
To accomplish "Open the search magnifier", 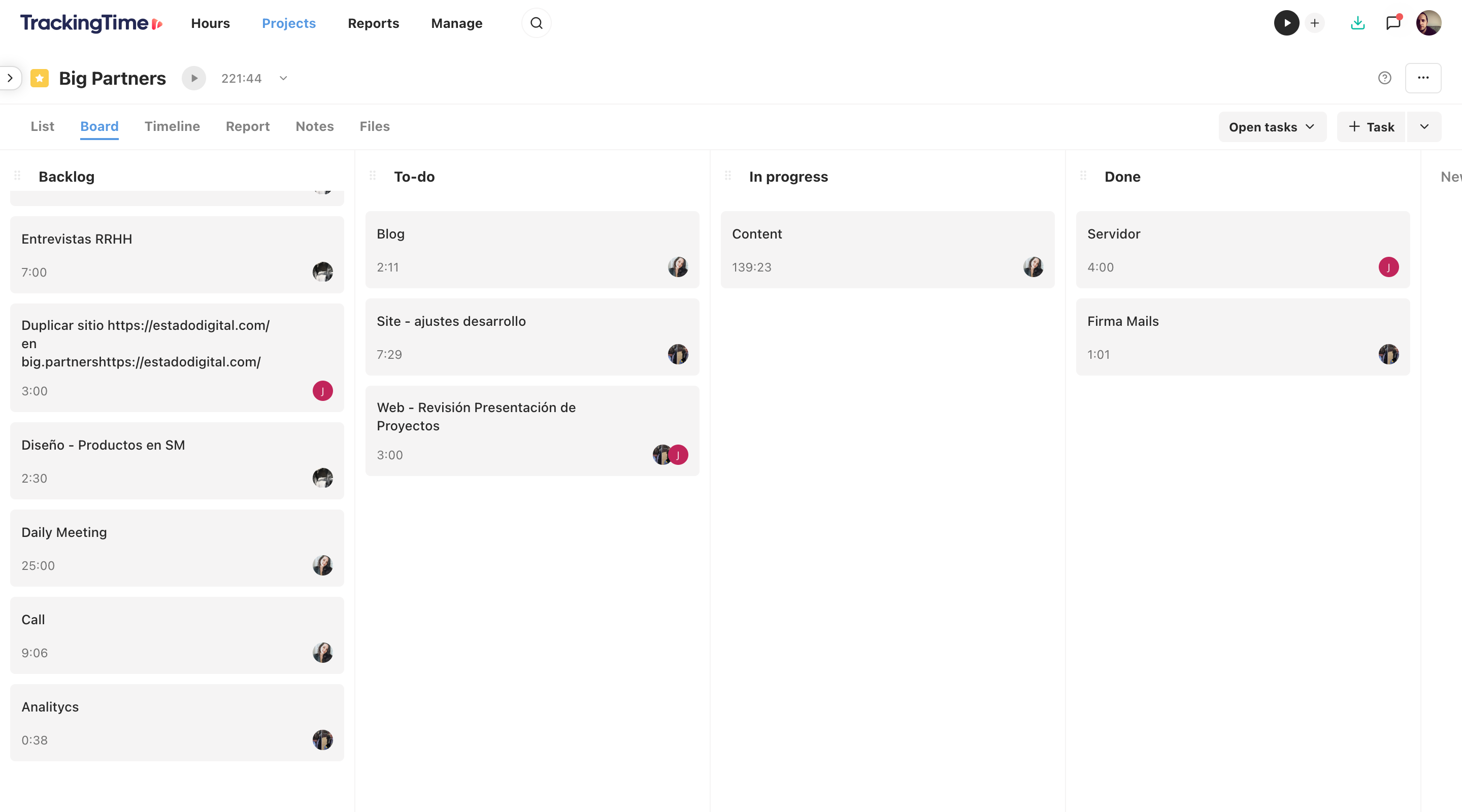I will (537, 23).
